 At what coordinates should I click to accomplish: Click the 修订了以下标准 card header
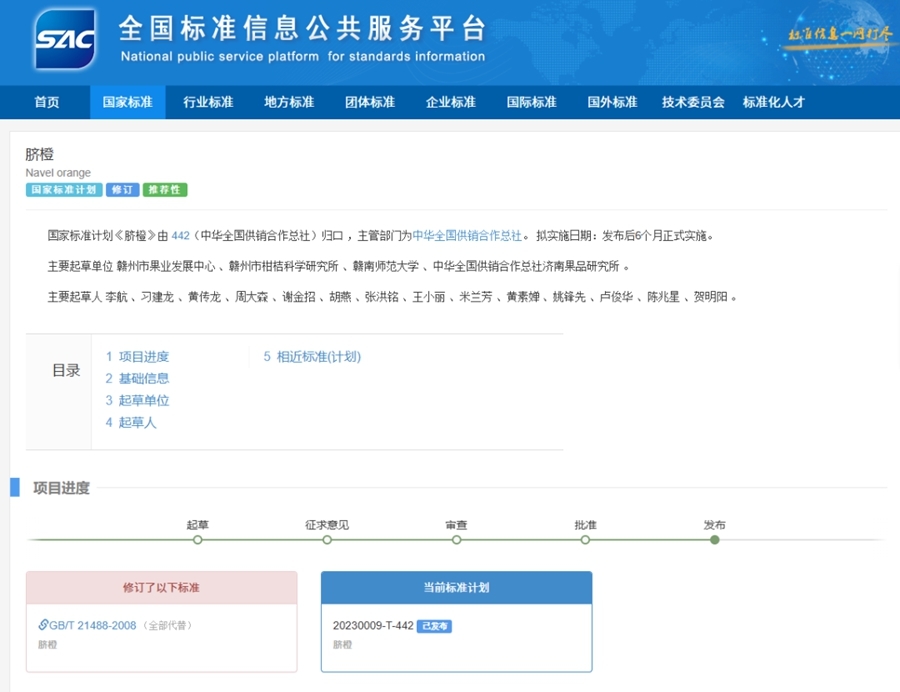click(x=161, y=588)
